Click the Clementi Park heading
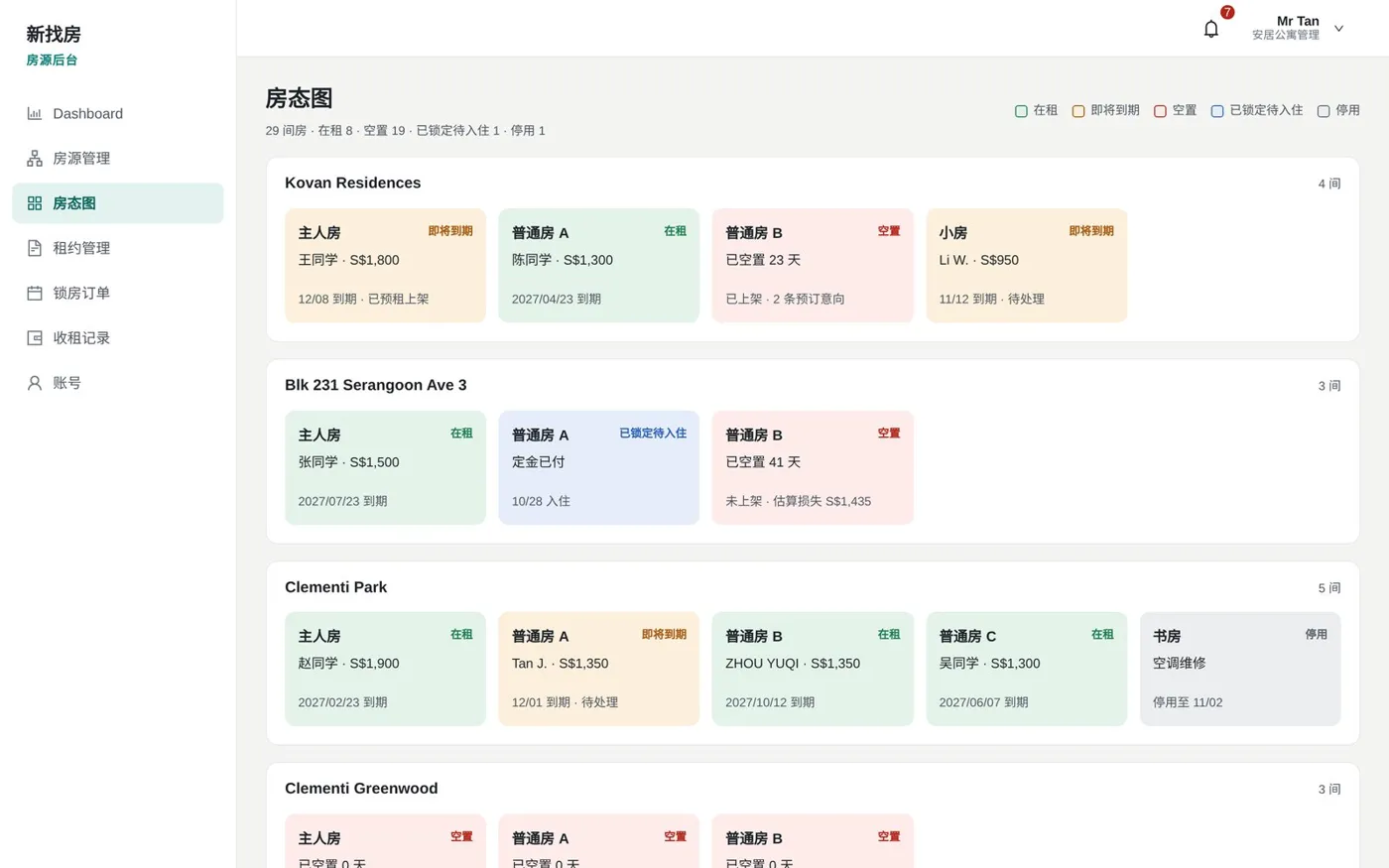This screenshot has width=1389, height=868. click(x=335, y=587)
